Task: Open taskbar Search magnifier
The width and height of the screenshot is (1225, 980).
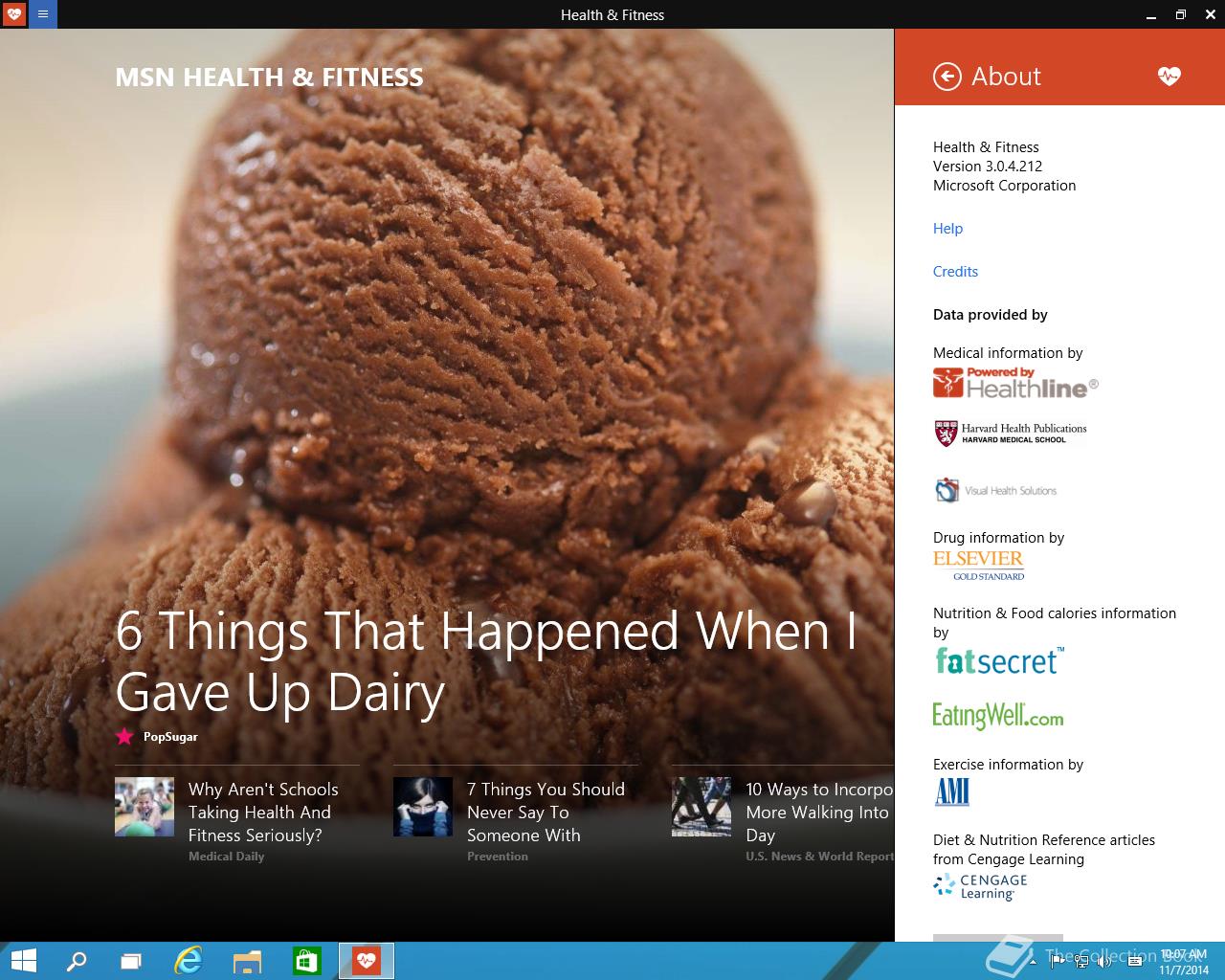Action: pyautogui.click(x=77, y=961)
